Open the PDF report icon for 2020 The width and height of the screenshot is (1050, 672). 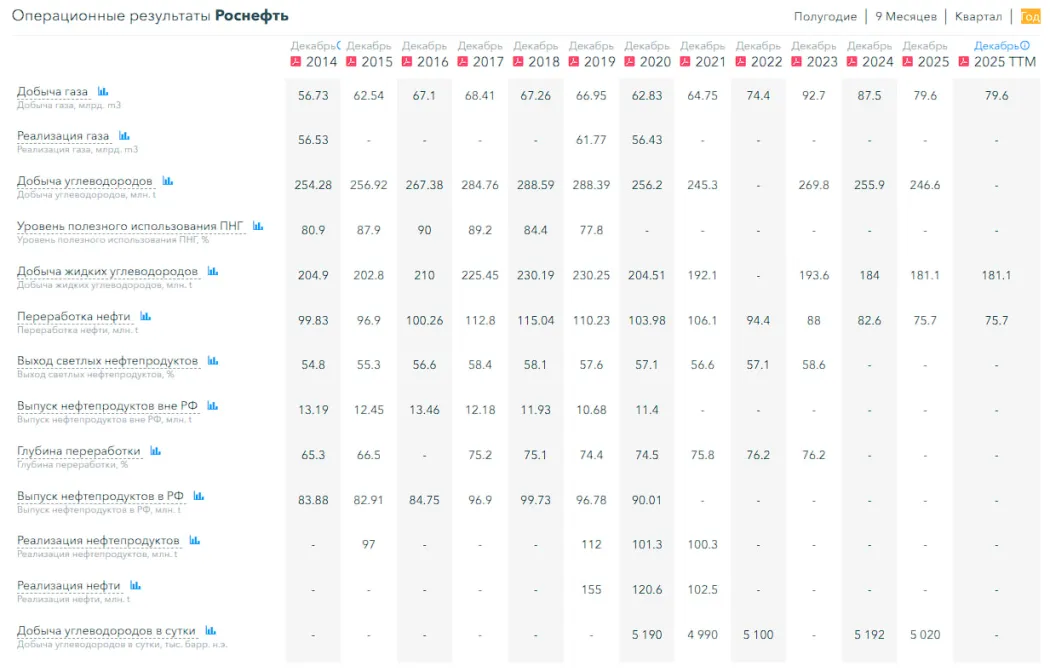[x=629, y=62]
